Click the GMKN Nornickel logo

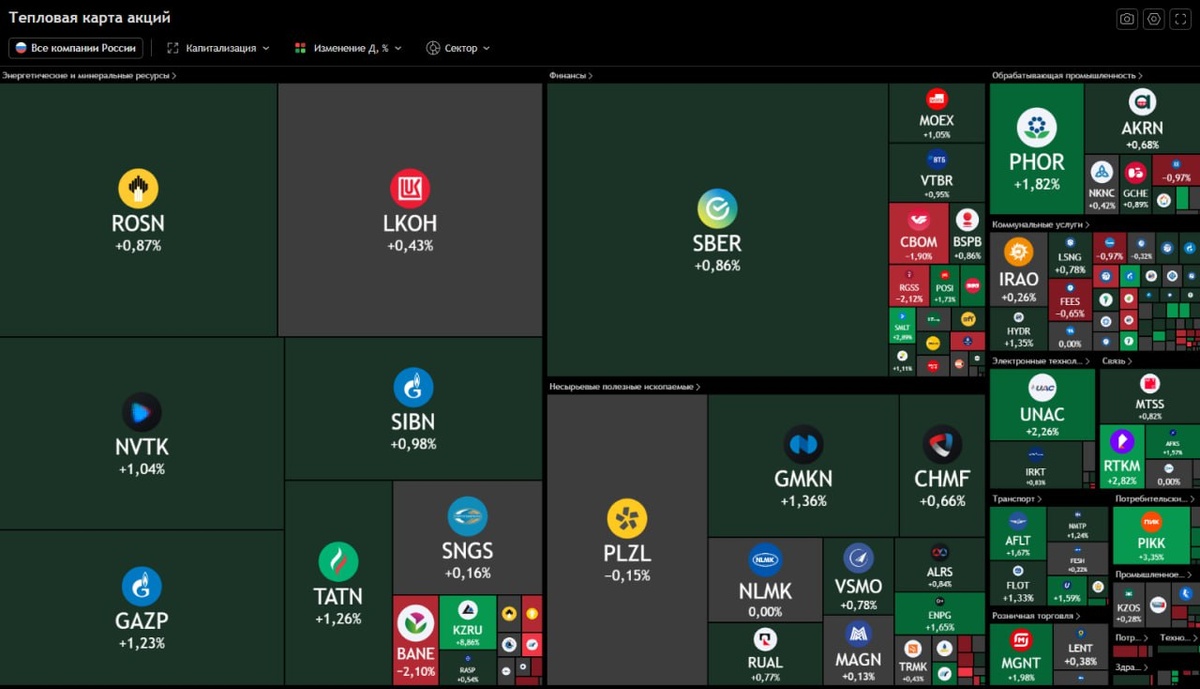(x=803, y=444)
